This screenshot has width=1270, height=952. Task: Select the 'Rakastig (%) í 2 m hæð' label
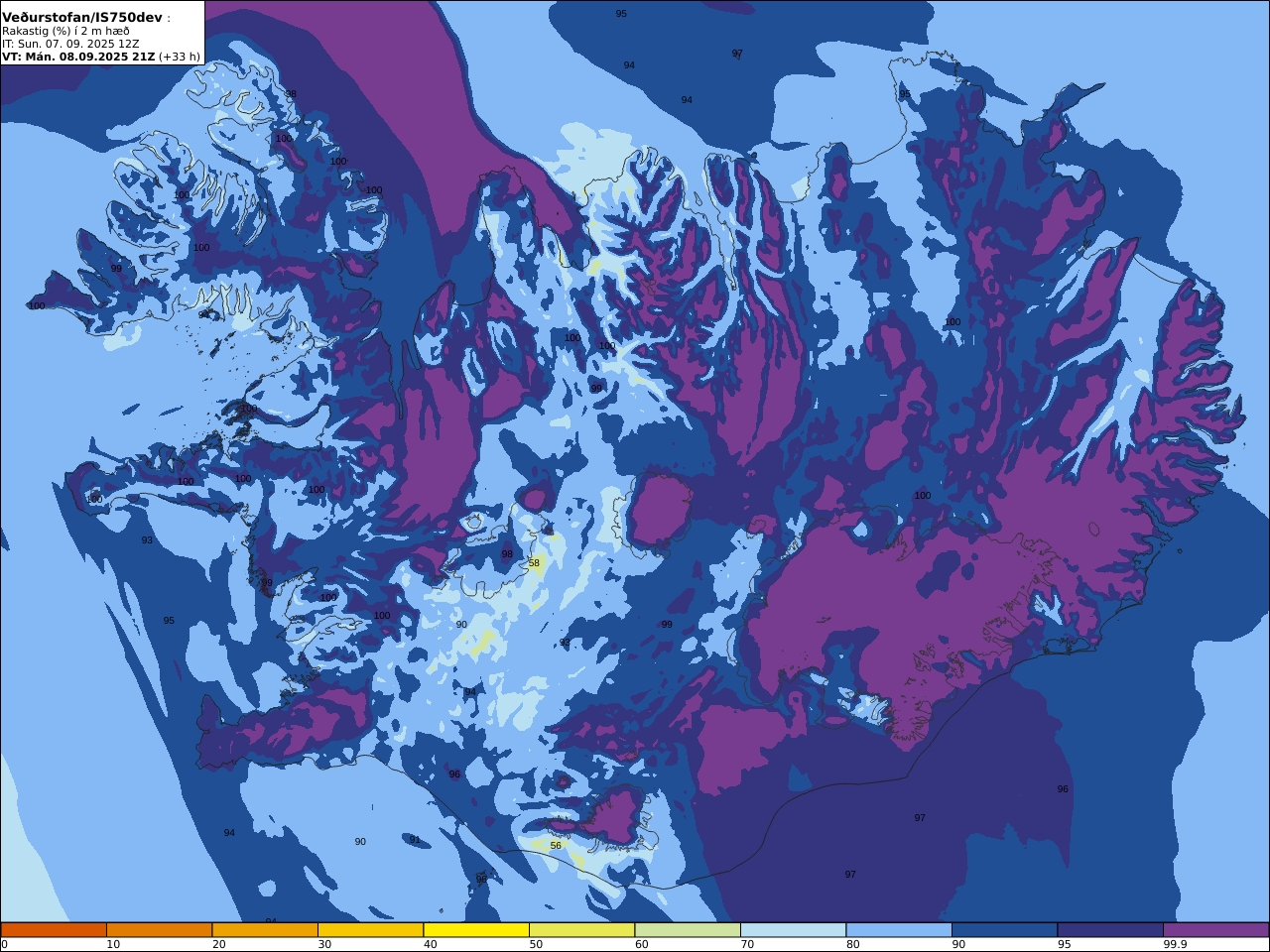[x=65, y=31]
